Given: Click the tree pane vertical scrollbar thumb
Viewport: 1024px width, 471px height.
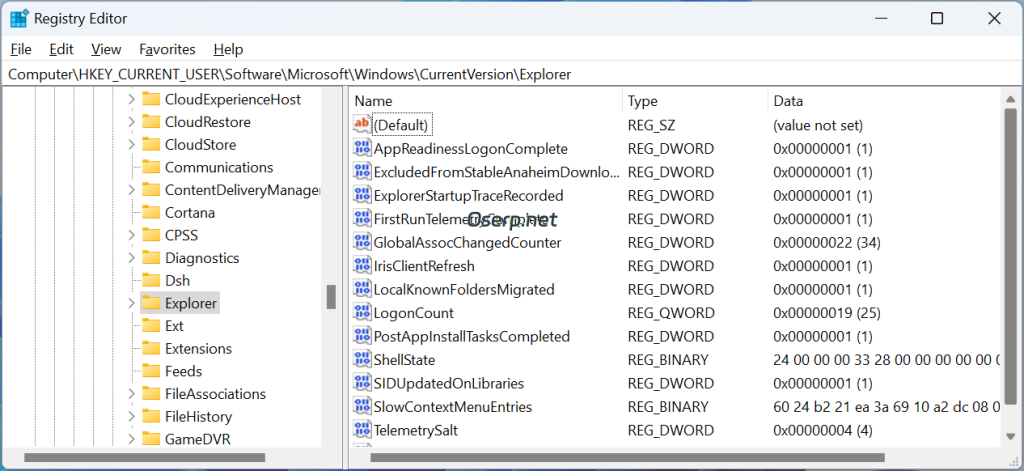Looking at the screenshot, I should [x=331, y=297].
